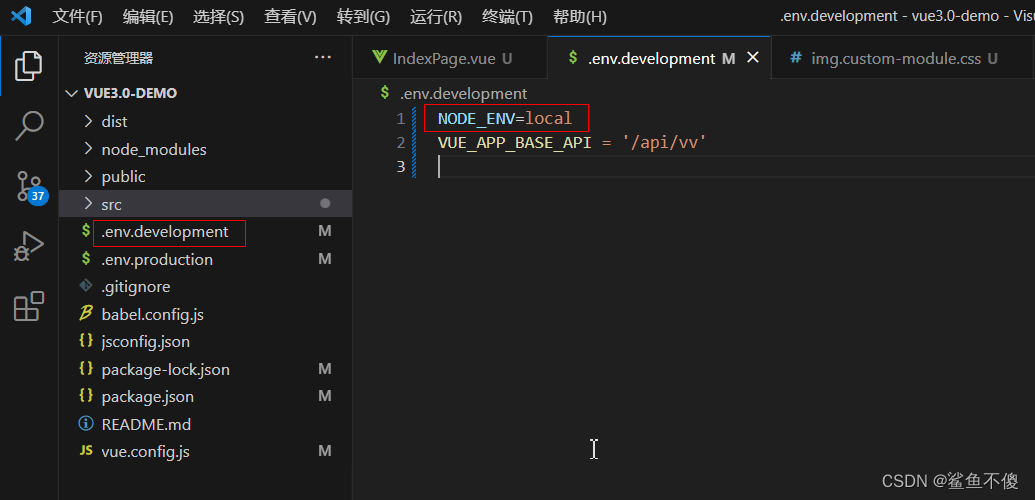
Task: Click the 资源管理器 panel title
Action: [118, 58]
